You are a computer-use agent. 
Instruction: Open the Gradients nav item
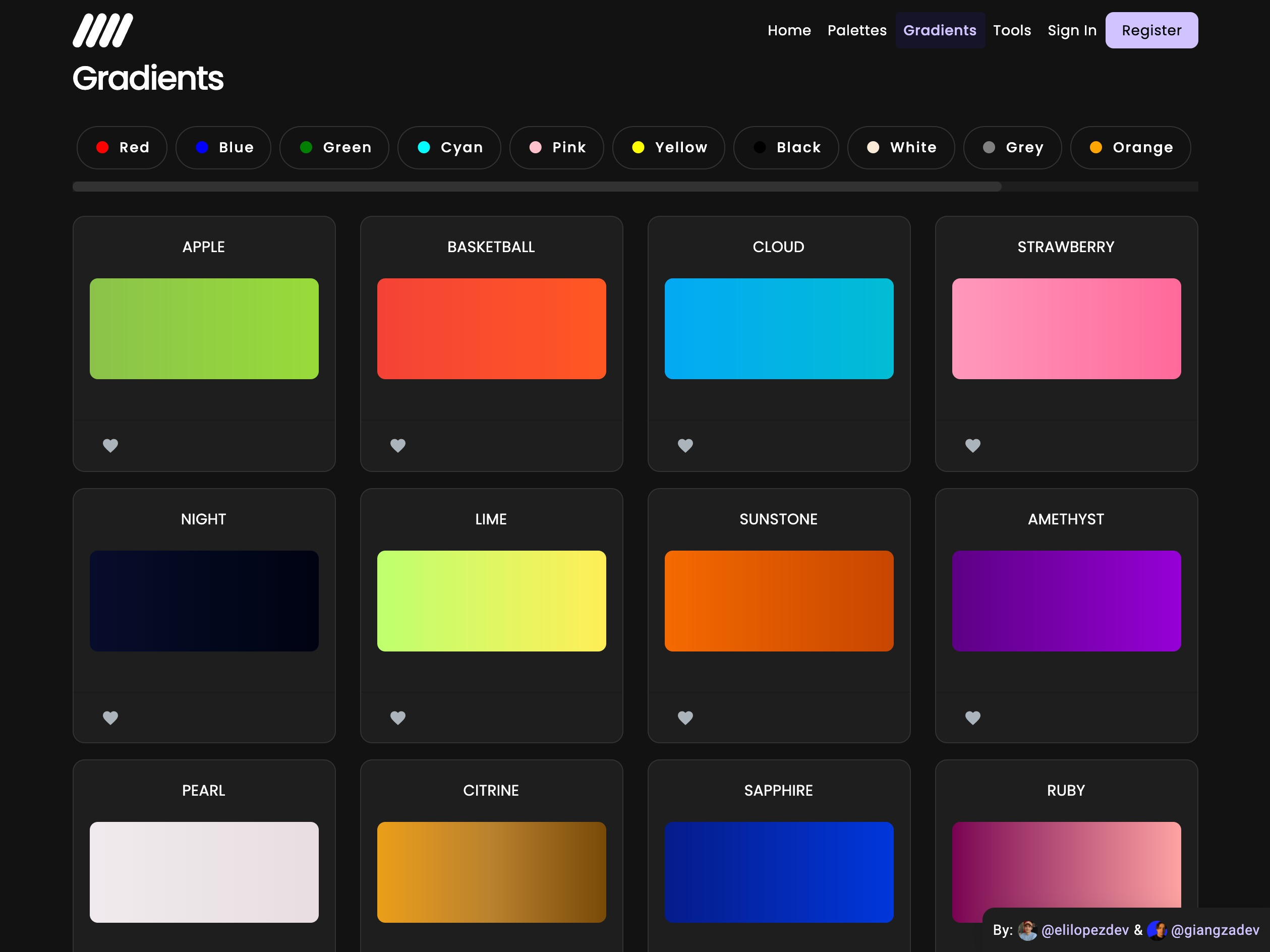pos(940,30)
